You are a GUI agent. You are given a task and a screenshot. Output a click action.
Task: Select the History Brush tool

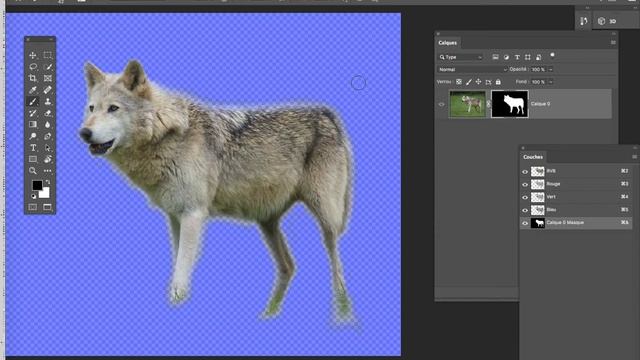33,113
